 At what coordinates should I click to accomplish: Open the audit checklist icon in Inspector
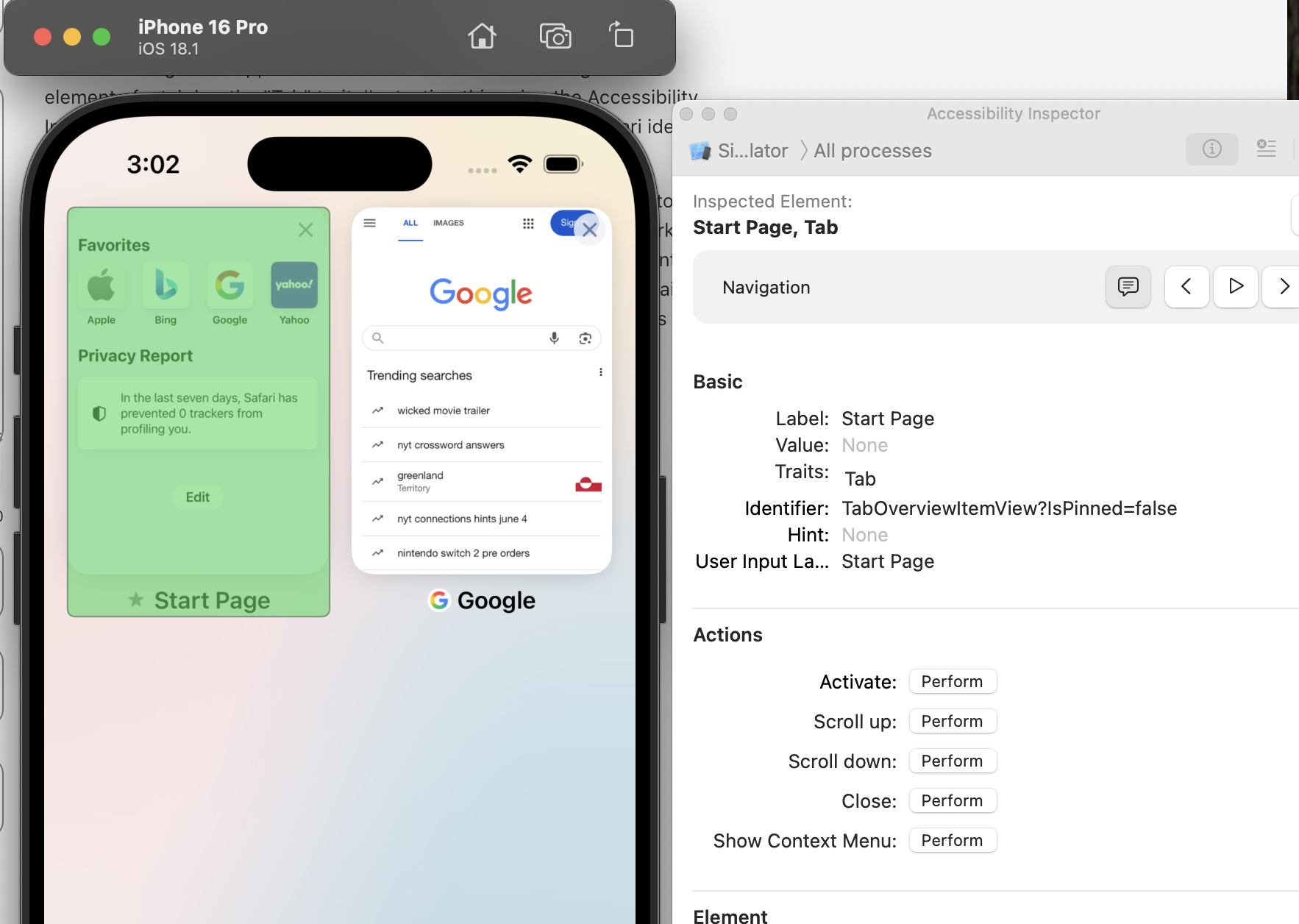[1266, 149]
